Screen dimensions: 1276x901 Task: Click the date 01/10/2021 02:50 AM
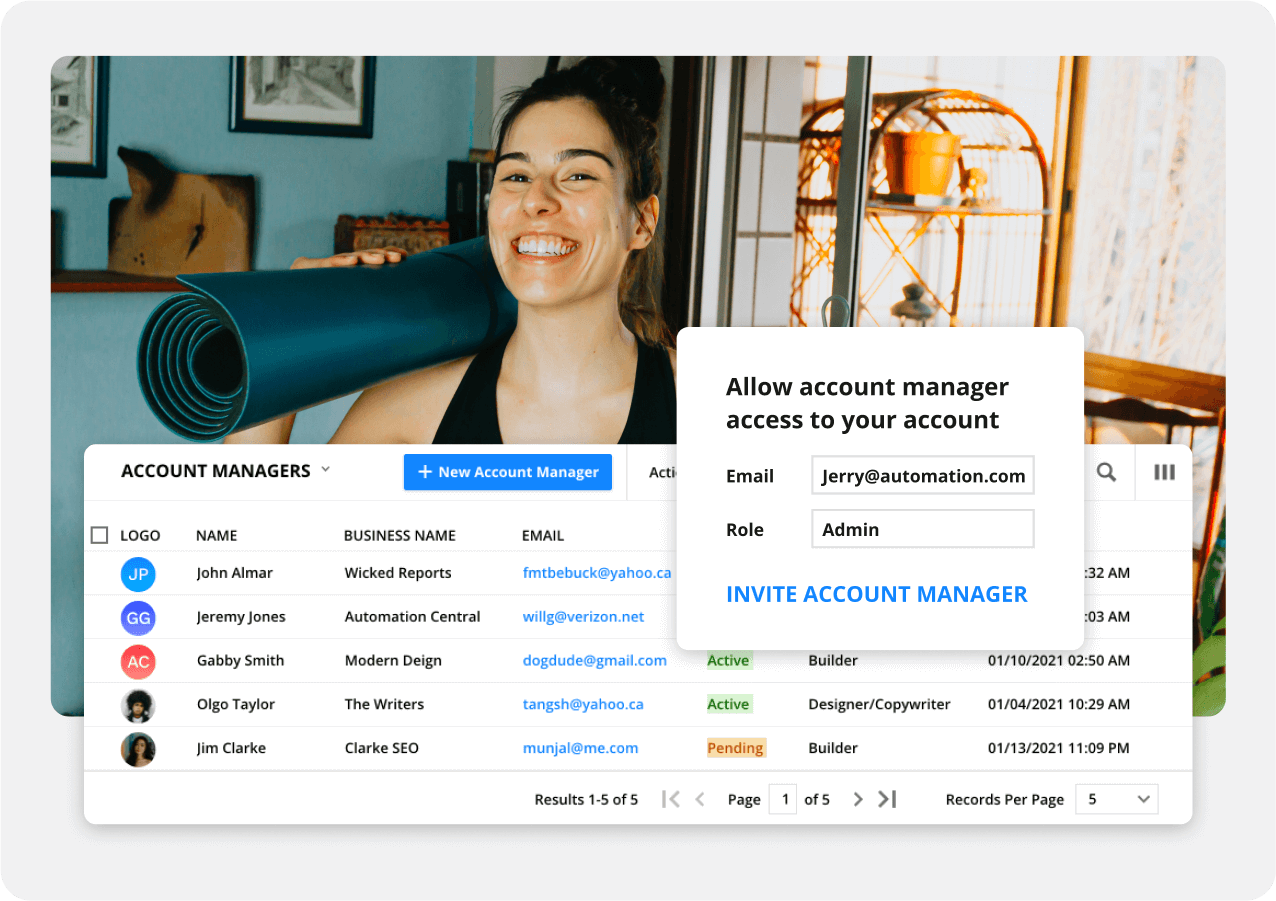tap(1059, 661)
